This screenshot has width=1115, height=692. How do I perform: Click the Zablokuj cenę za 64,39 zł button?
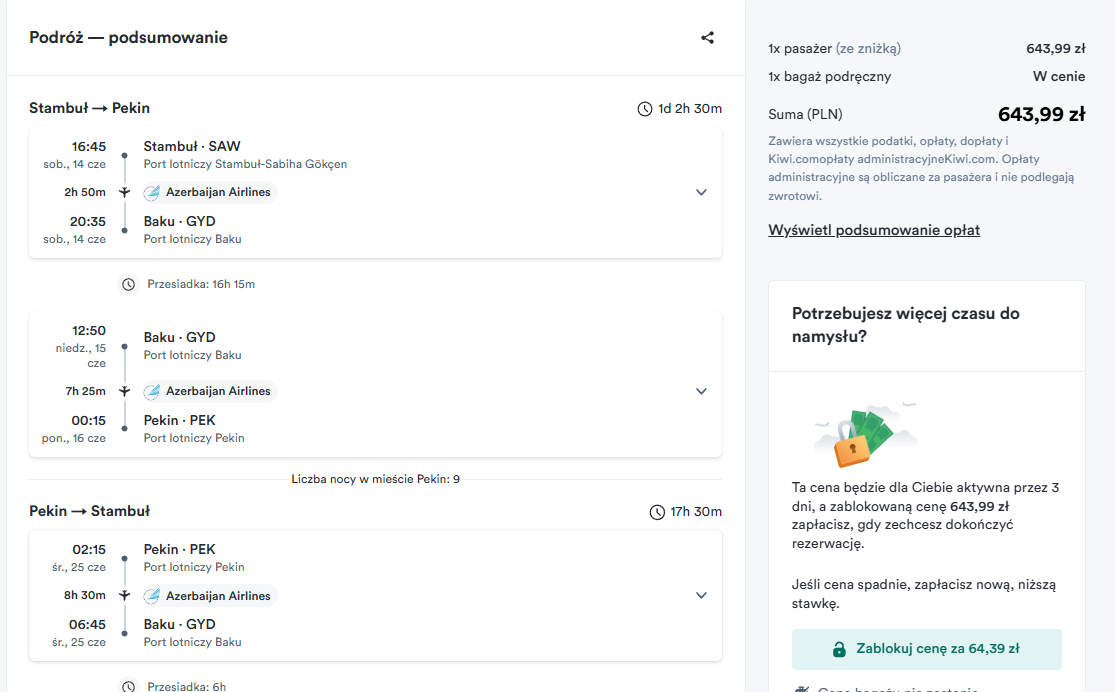click(x=927, y=649)
